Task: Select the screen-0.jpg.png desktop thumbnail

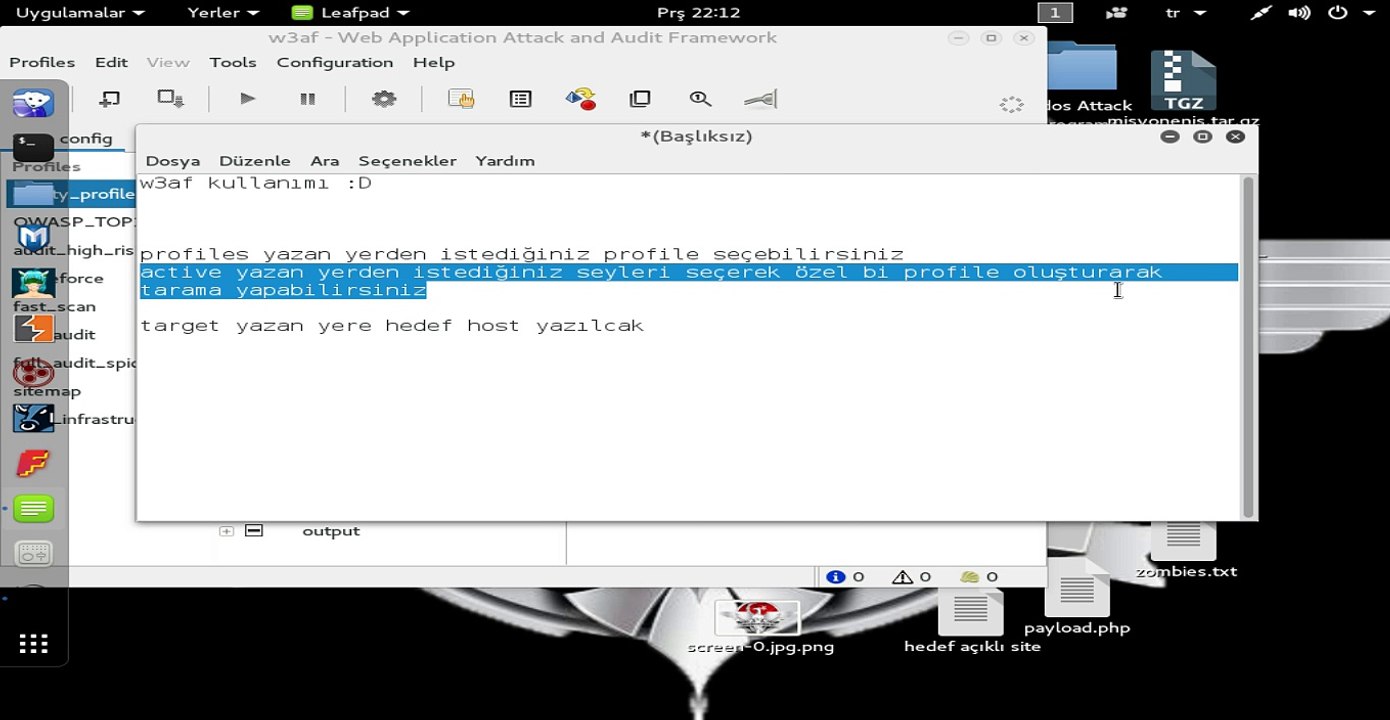Action: (x=760, y=627)
